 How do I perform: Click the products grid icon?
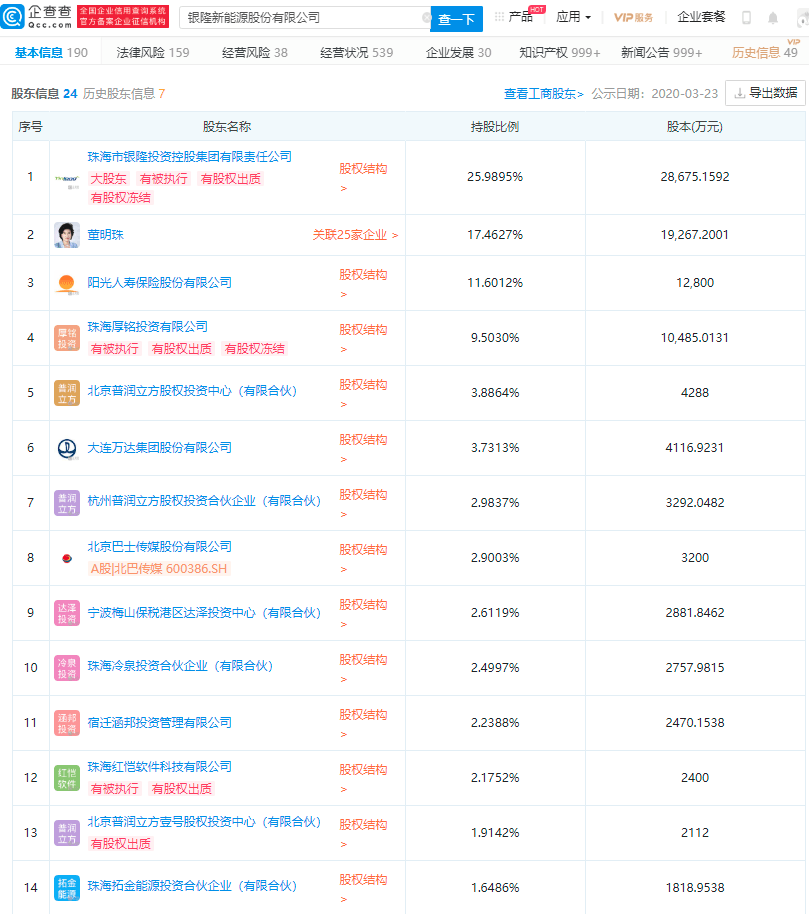(x=499, y=17)
